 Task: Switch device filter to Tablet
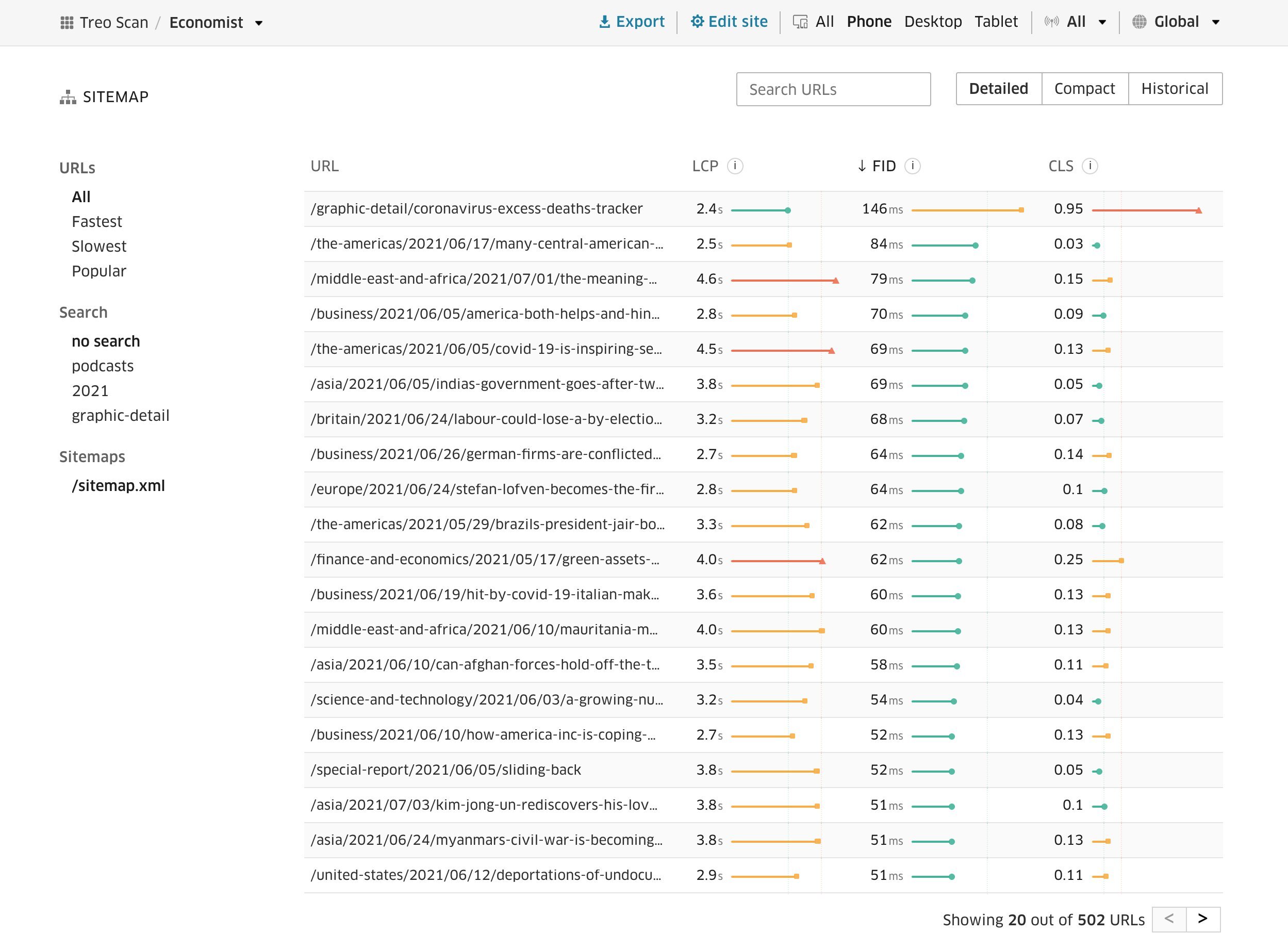(x=996, y=21)
